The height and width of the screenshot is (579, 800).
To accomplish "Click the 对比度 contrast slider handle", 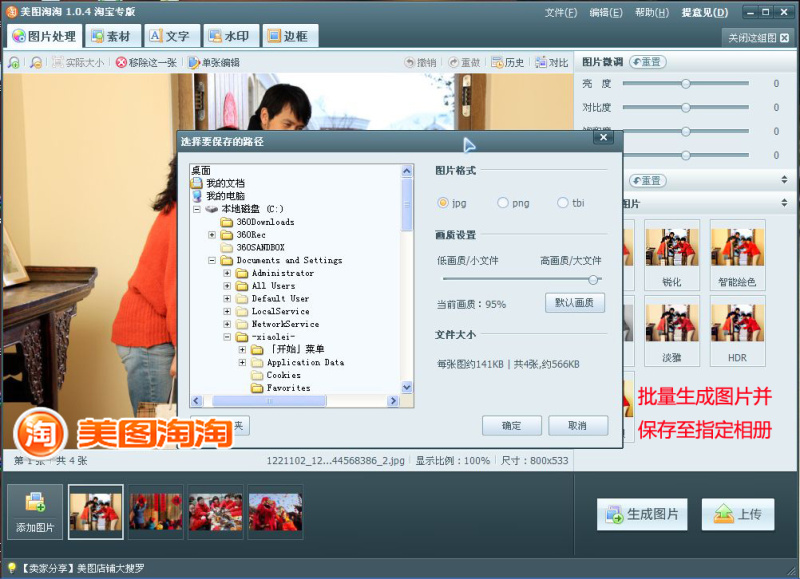I will click(686, 107).
